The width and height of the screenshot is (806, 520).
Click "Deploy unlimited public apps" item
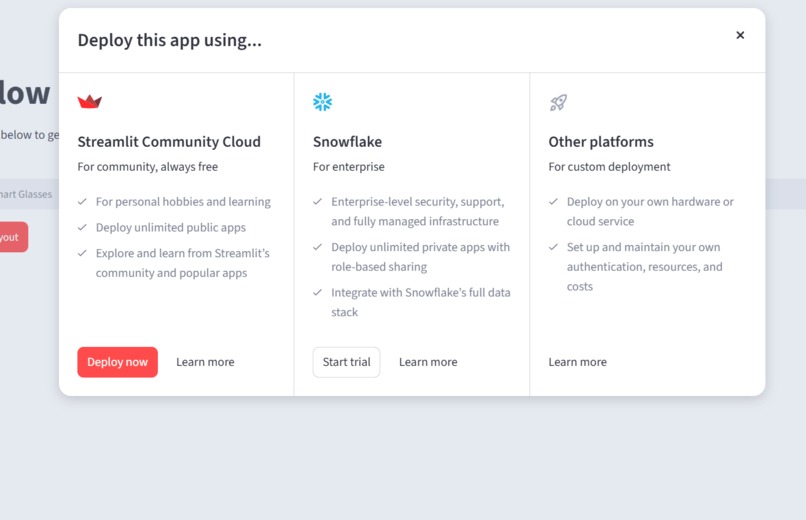click(171, 227)
